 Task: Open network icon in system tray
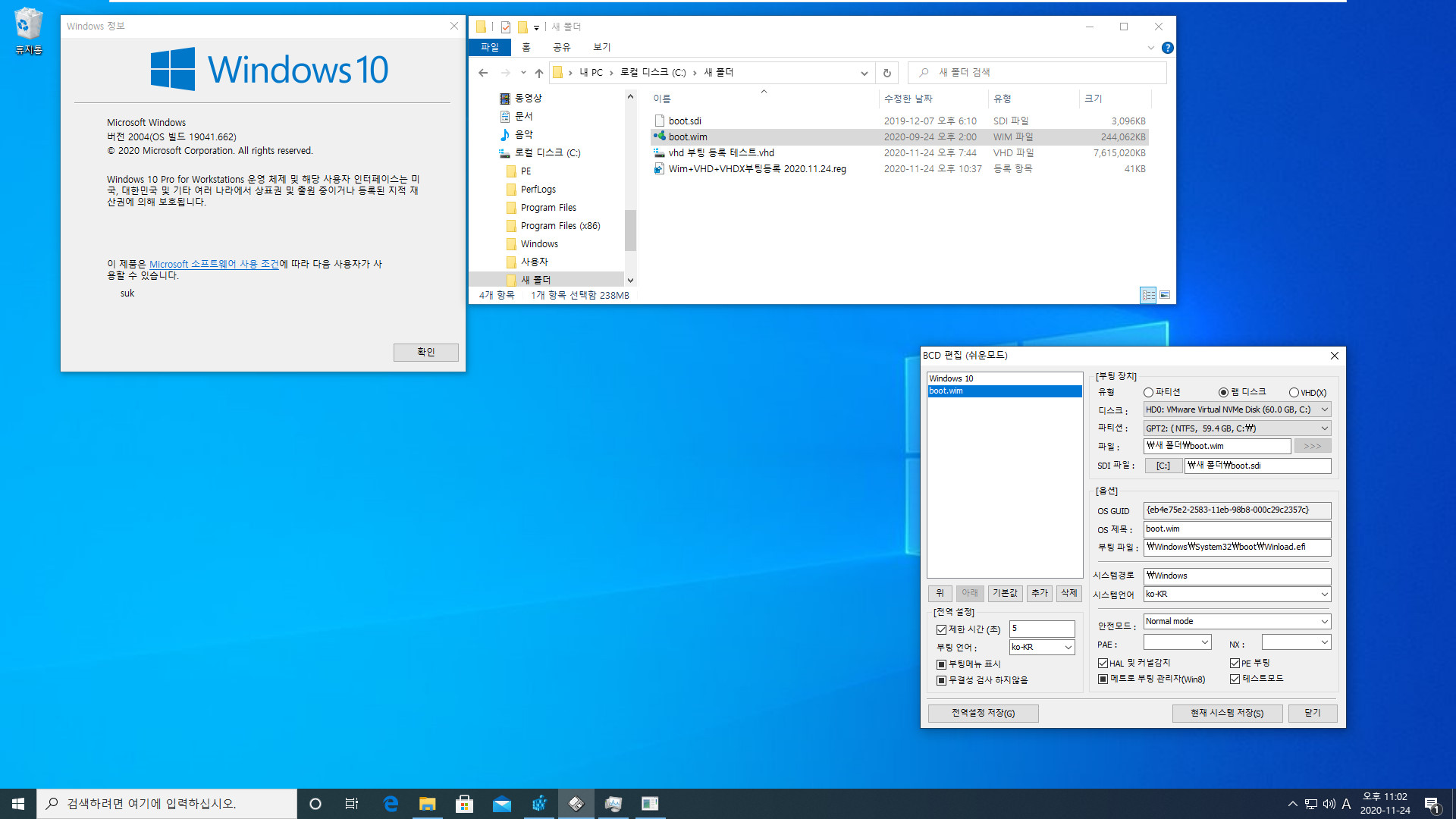pos(1310,804)
